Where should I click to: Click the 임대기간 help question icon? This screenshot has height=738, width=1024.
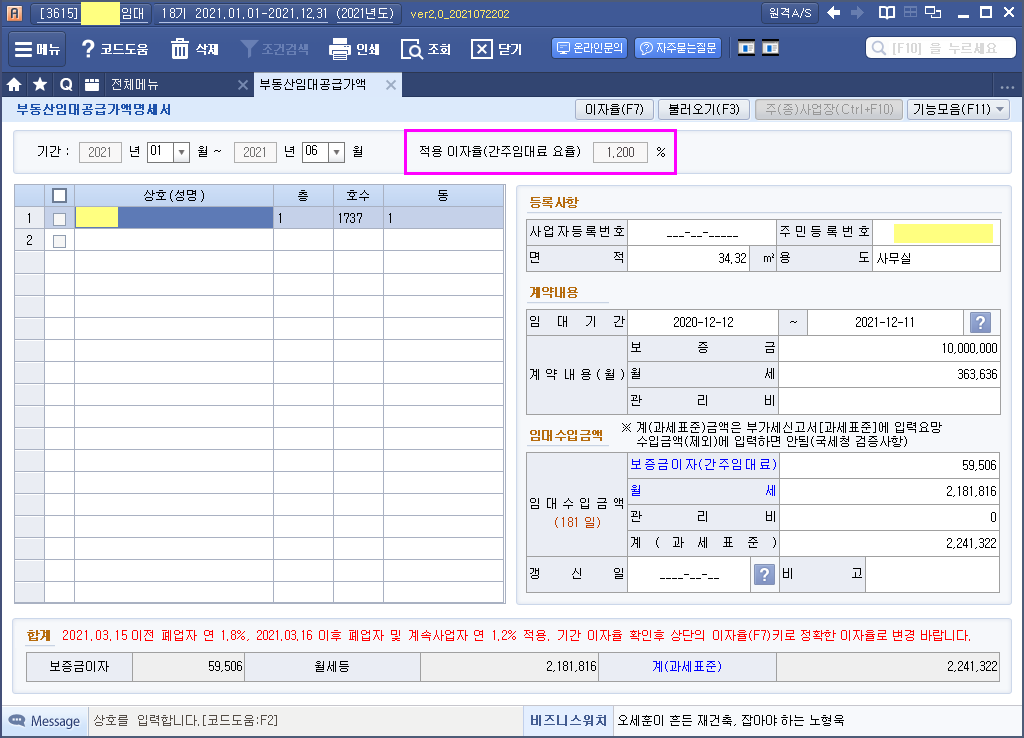click(x=980, y=322)
